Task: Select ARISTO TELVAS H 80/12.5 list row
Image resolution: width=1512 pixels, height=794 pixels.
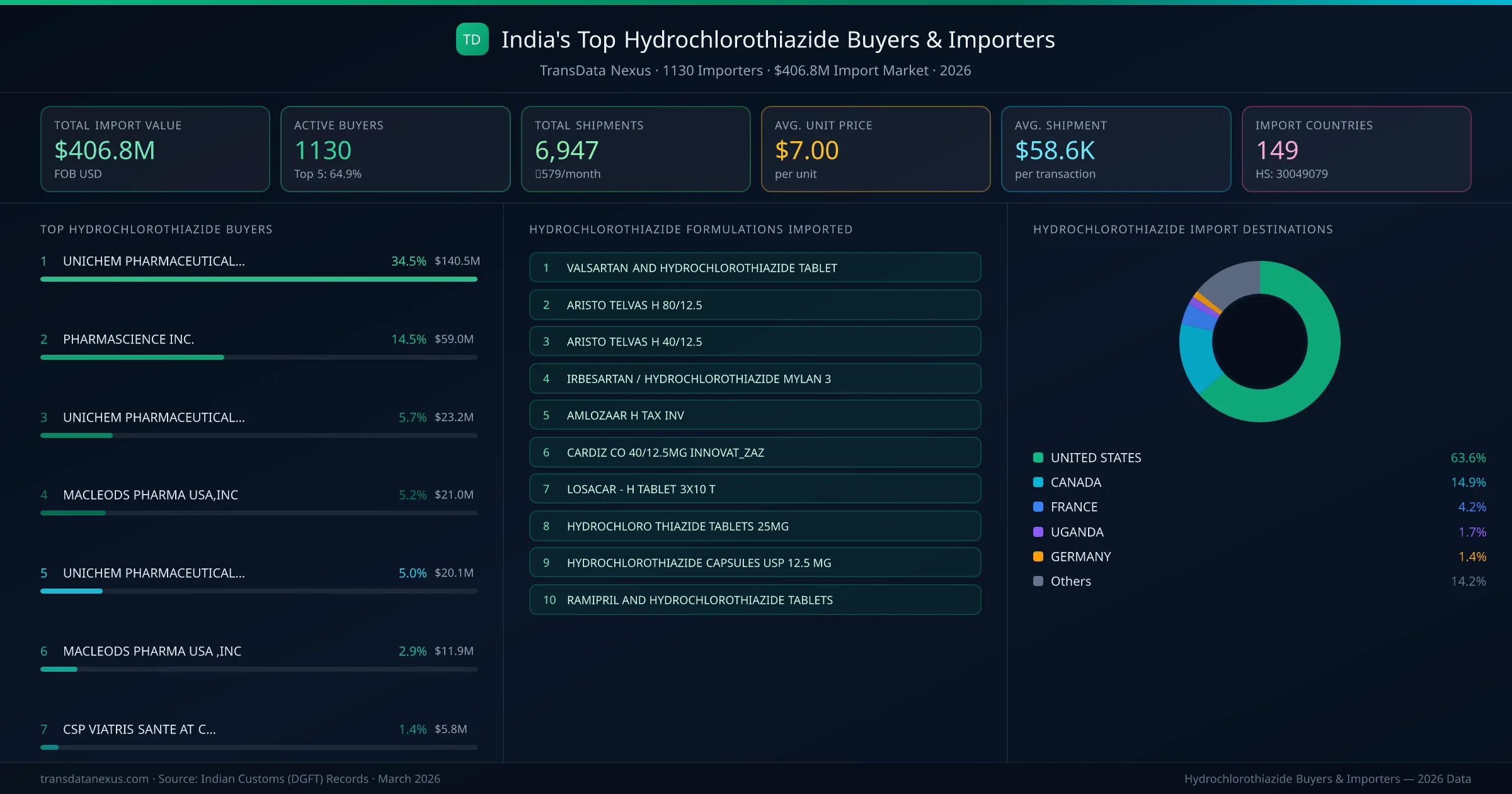Action: [755, 304]
